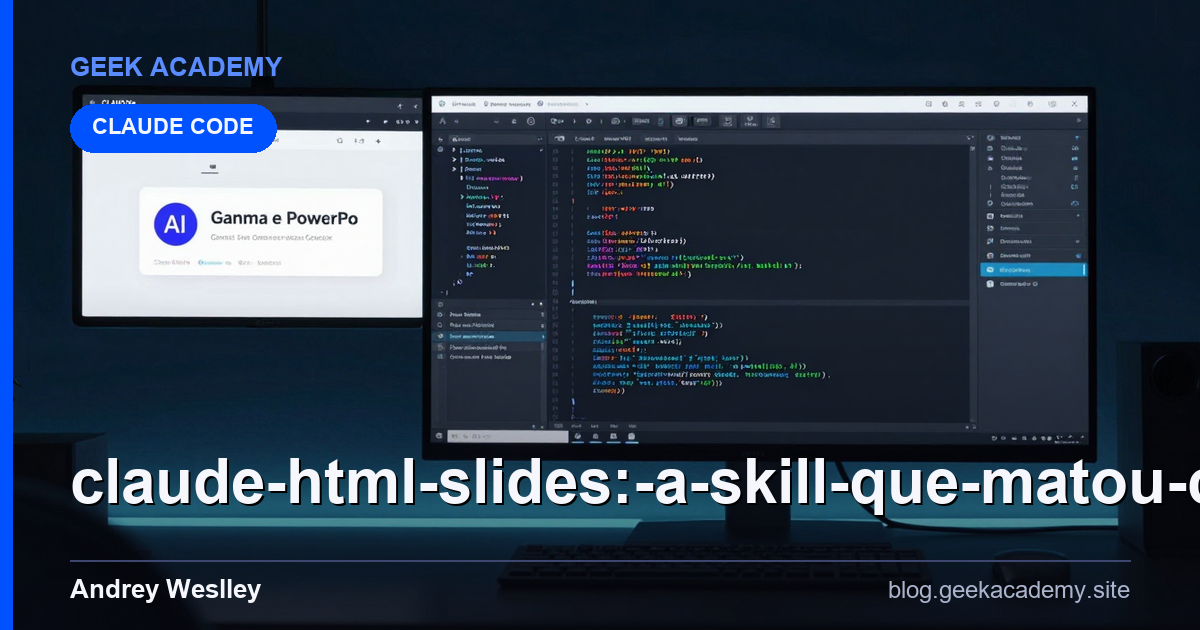Click the blue AI circle logo

175,225
